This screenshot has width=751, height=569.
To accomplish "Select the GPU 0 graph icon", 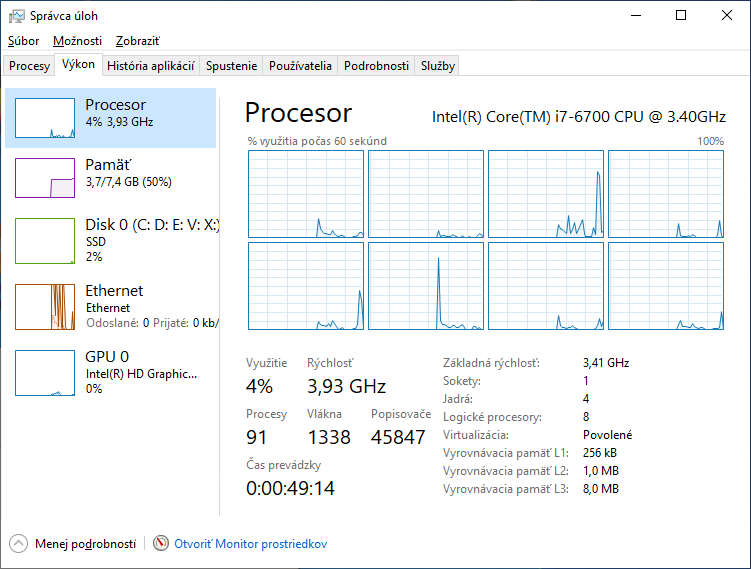I will pos(45,371).
